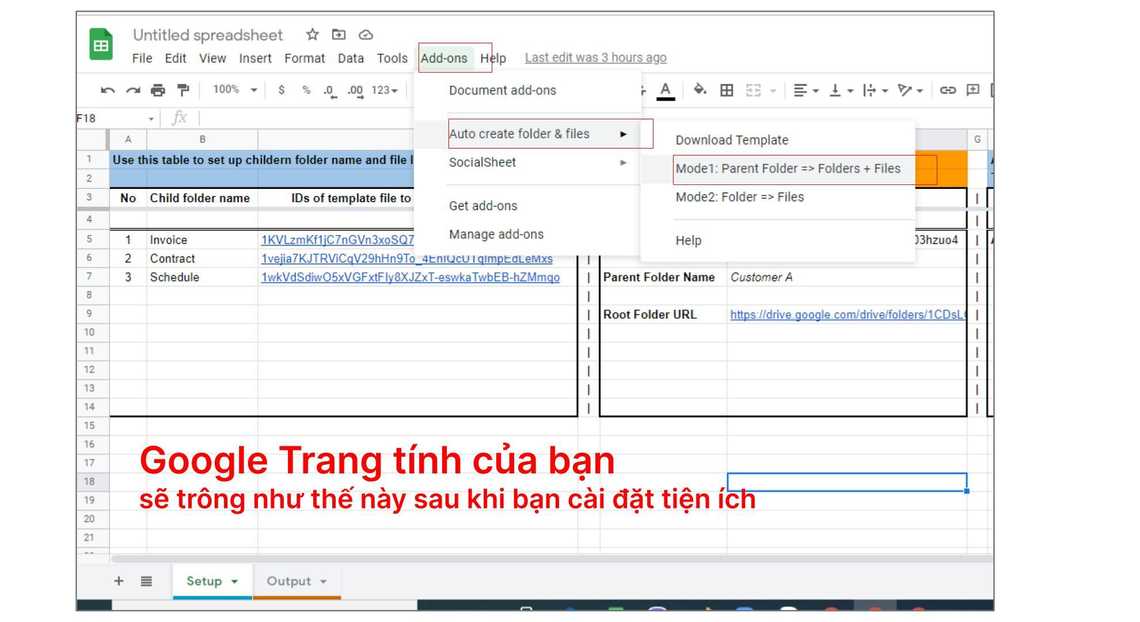Pick the text color underlined A swatch
The height and width of the screenshot is (622, 1140).
point(666,90)
